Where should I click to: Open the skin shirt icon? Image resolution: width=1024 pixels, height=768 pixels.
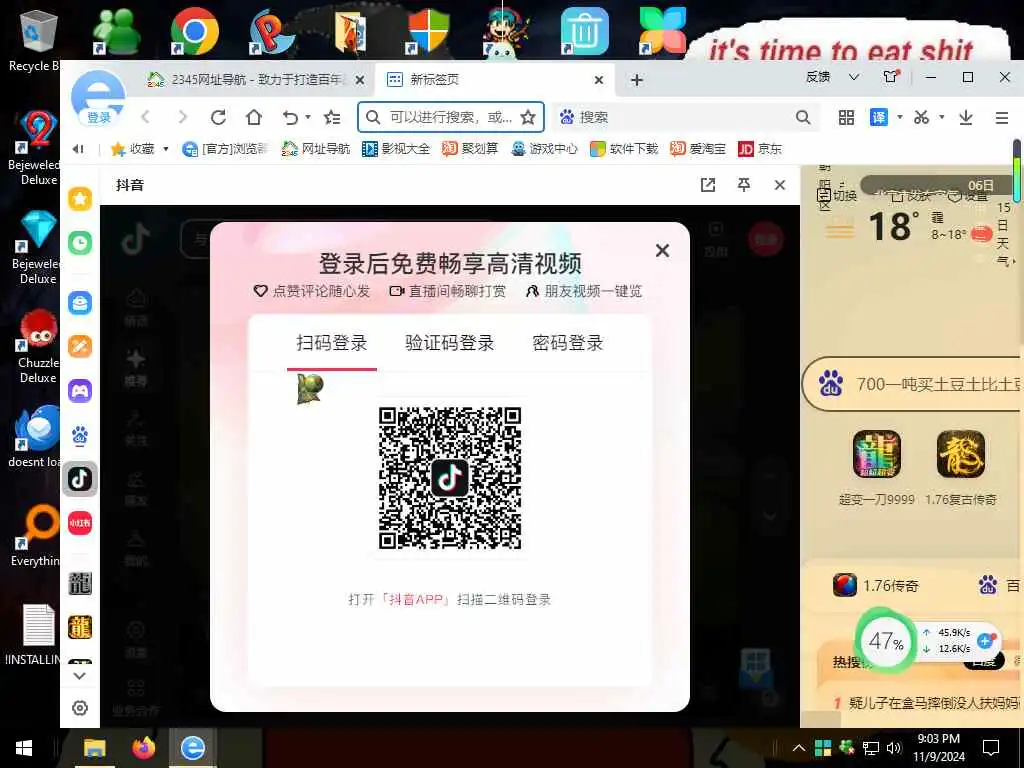pyautogui.click(x=891, y=76)
